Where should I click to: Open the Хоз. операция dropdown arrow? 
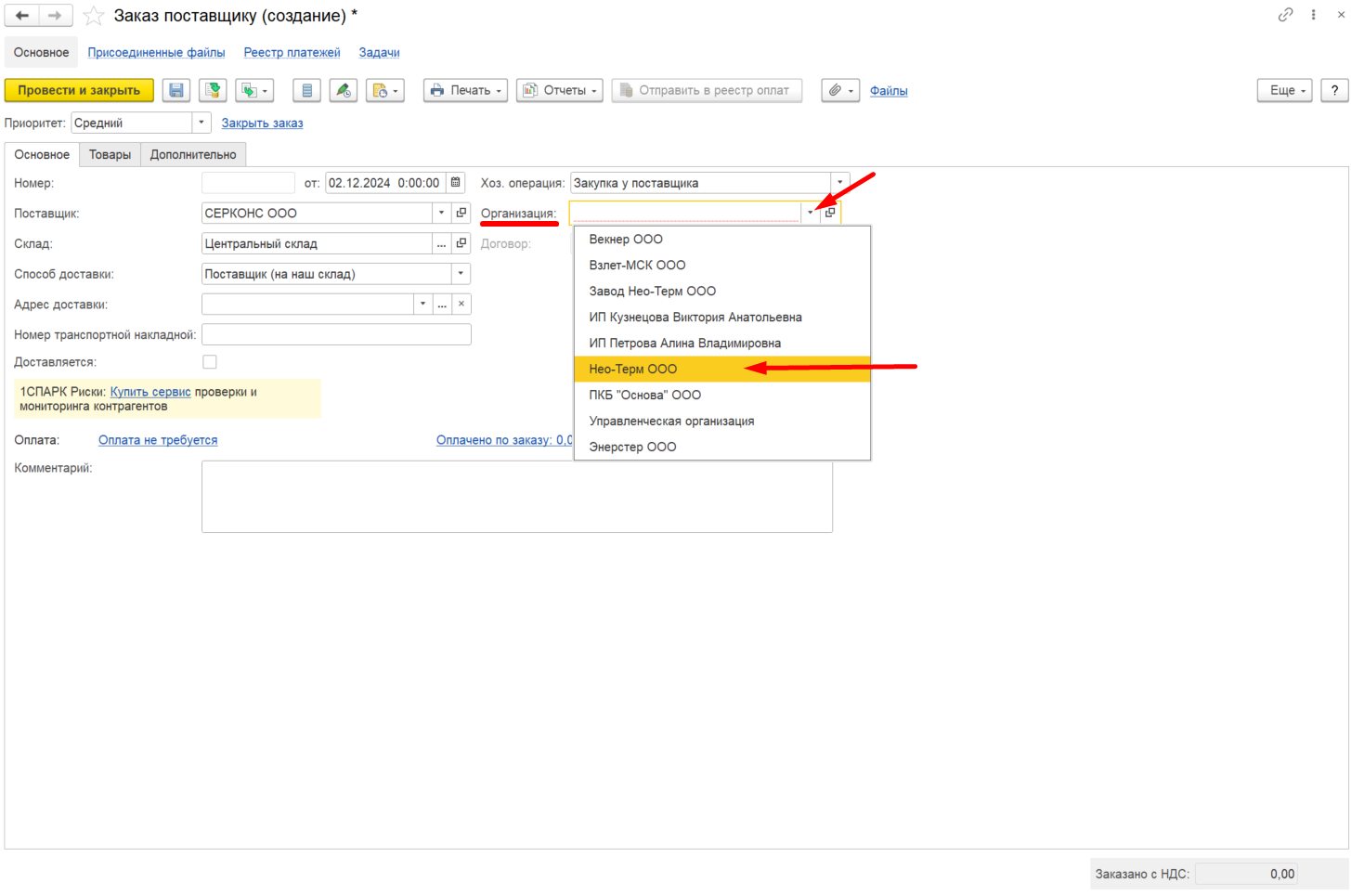pyautogui.click(x=839, y=183)
